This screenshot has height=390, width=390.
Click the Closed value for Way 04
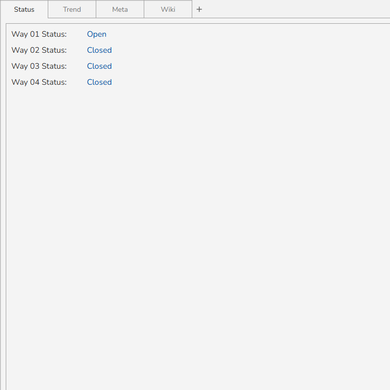coord(99,82)
